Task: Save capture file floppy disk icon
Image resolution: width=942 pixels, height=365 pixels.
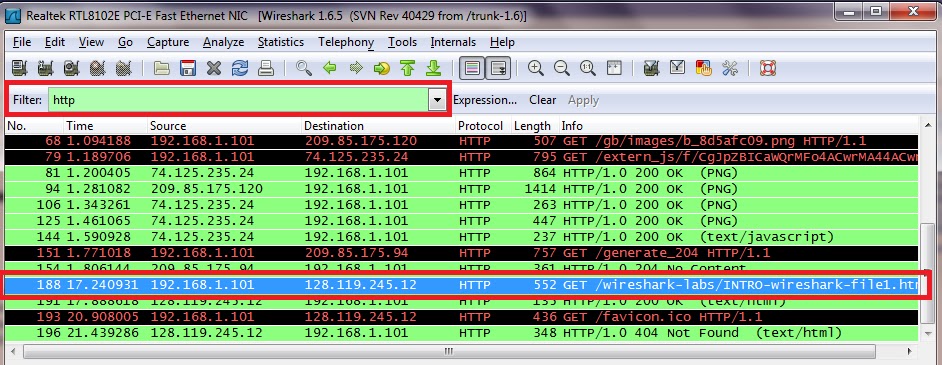Action: click(x=188, y=68)
